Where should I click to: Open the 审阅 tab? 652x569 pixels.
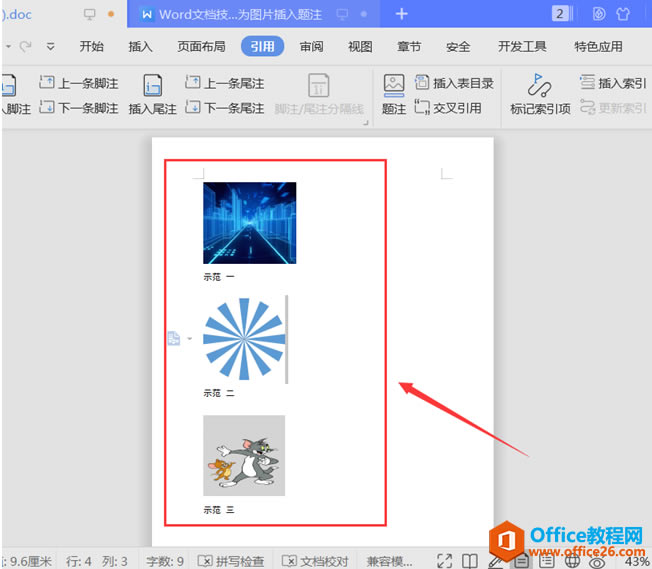click(x=311, y=46)
